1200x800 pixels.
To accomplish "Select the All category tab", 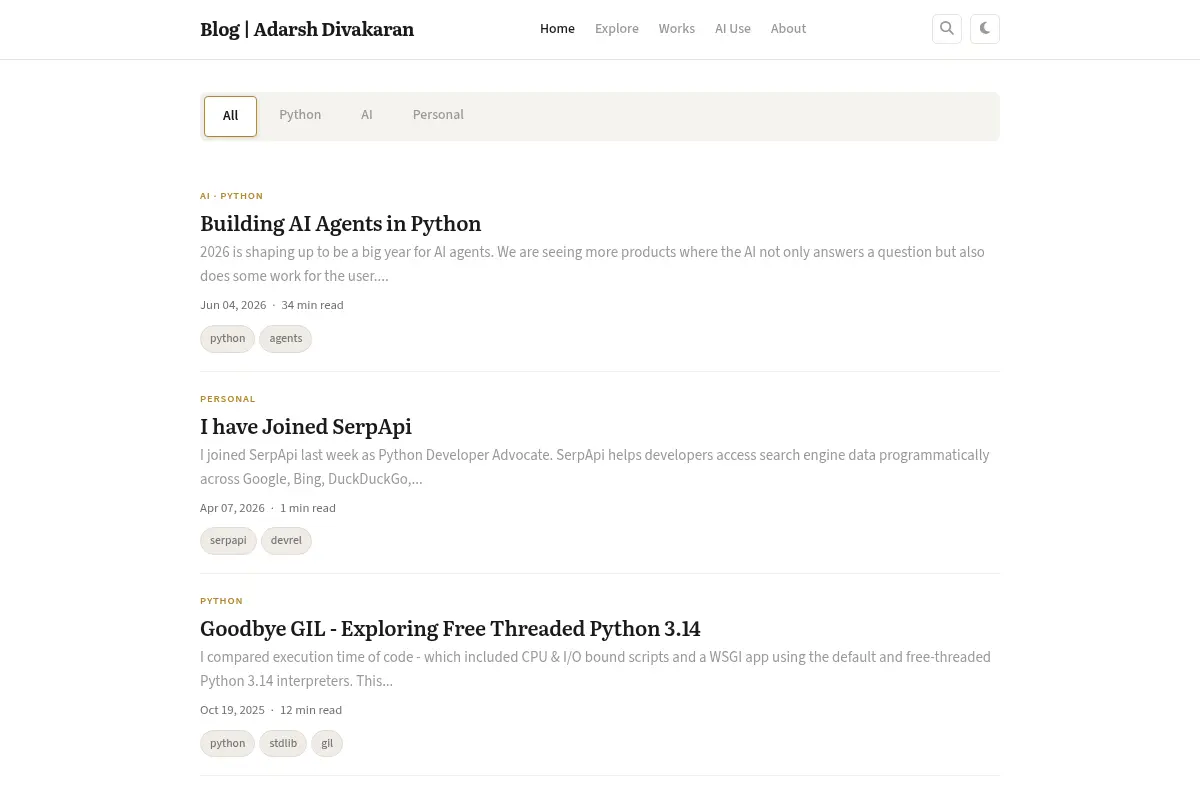I will 231,116.
